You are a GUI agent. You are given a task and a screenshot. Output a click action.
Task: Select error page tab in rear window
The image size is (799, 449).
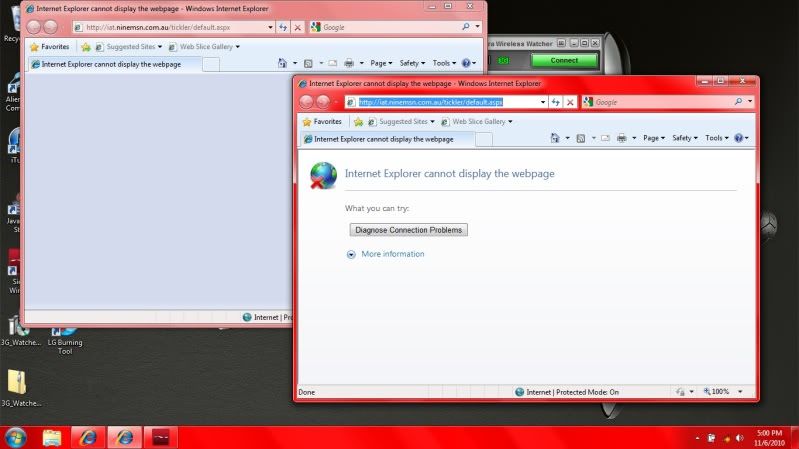(115, 64)
